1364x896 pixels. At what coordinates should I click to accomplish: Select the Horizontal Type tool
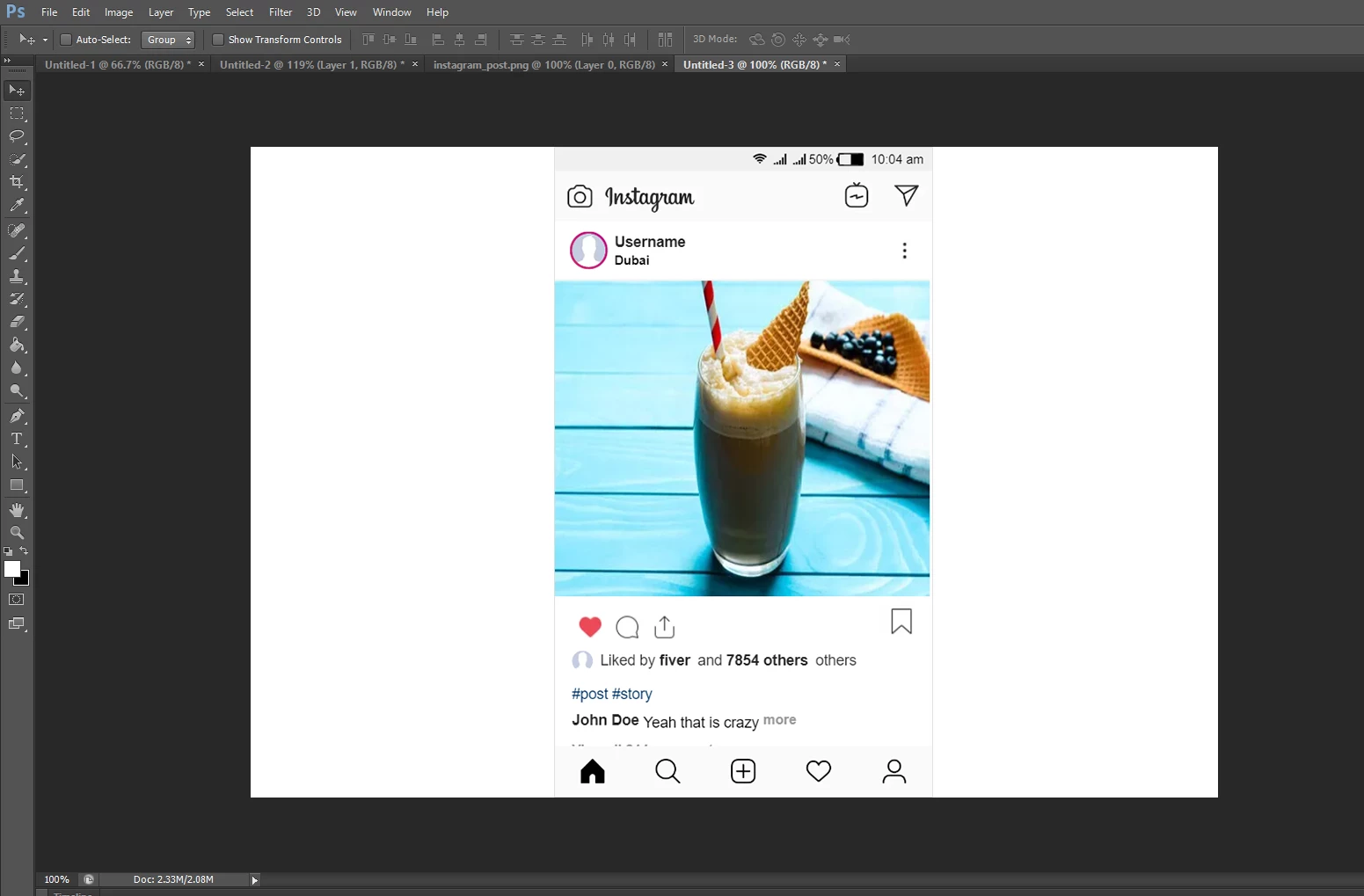17,439
